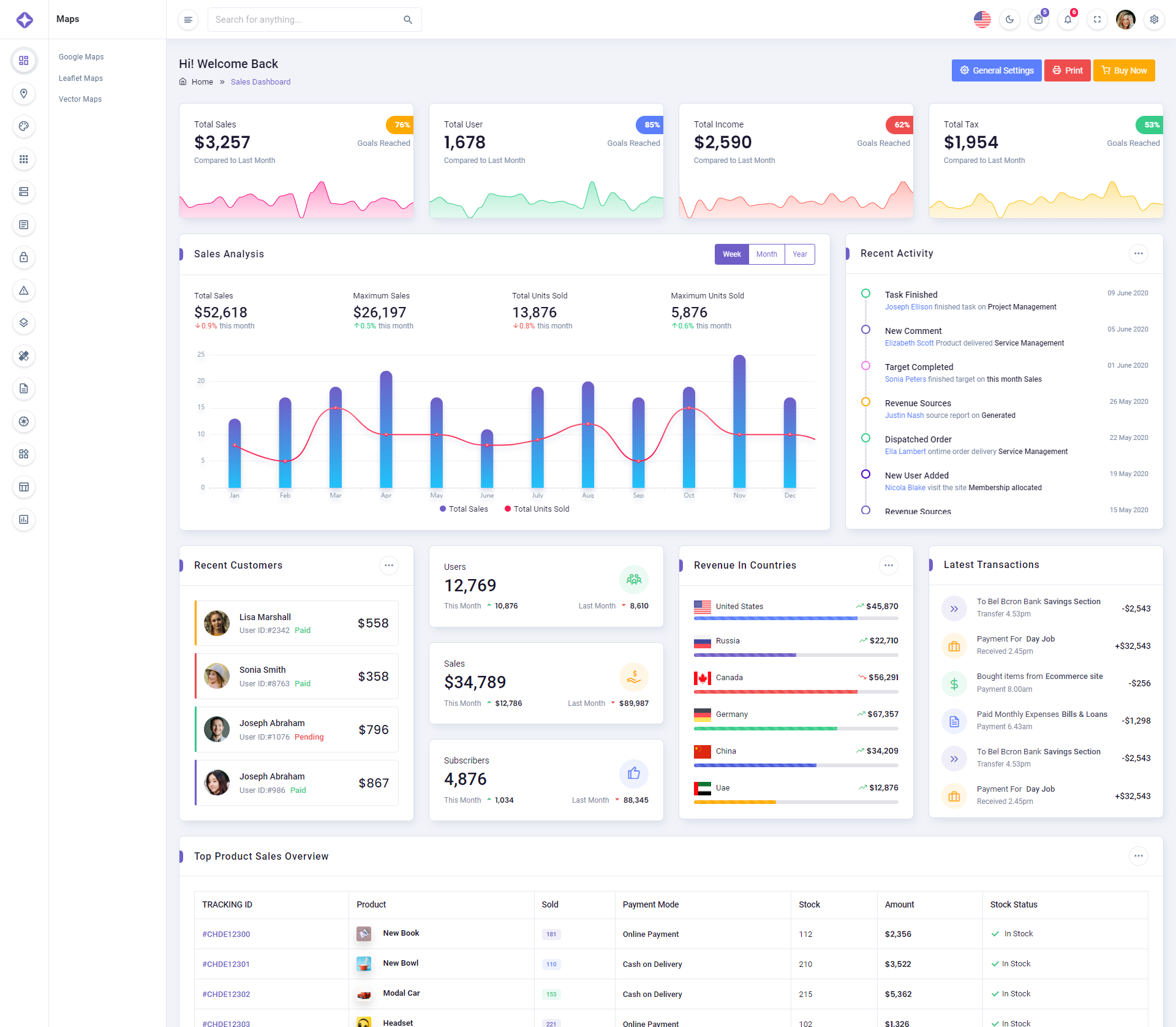Open notifications bell icon
The image size is (1176, 1027).
coord(1068,20)
